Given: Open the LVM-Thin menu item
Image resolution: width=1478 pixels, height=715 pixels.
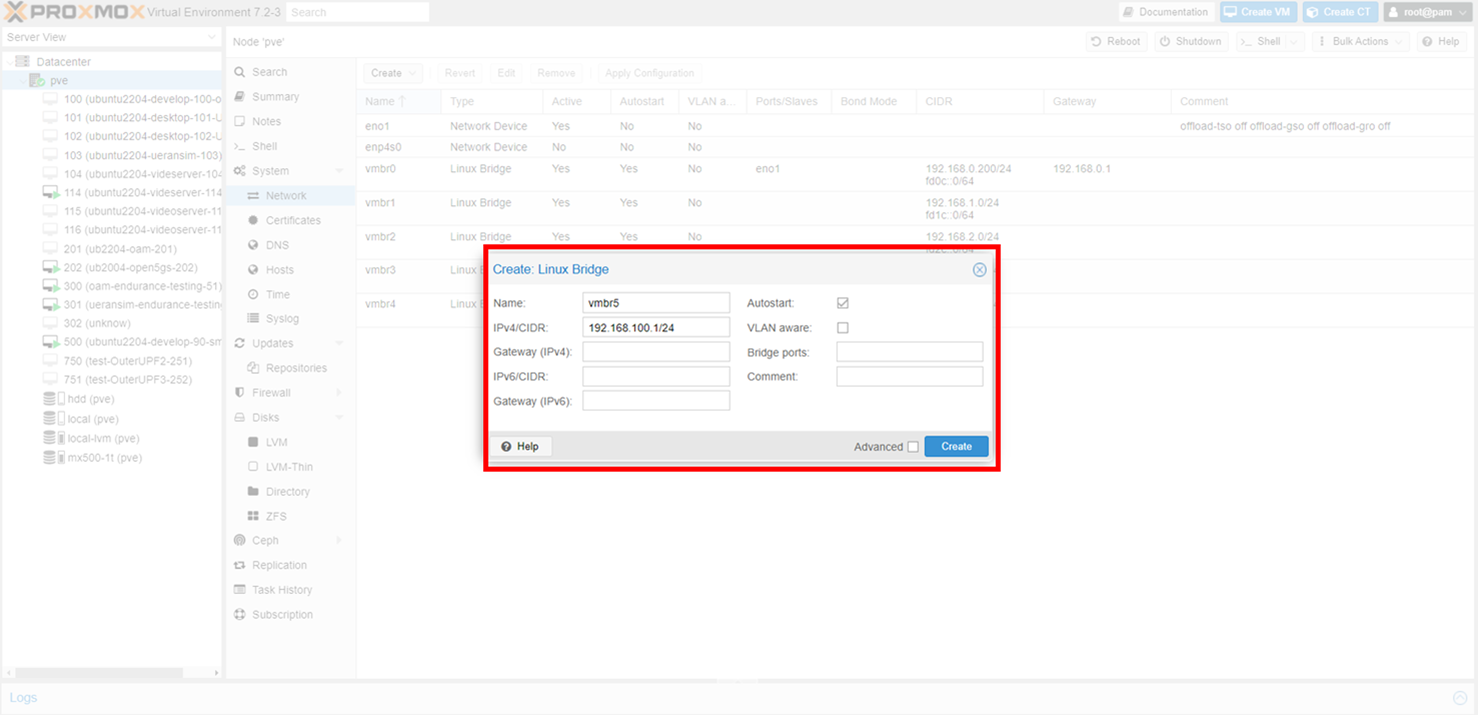Looking at the screenshot, I should click(x=290, y=467).
